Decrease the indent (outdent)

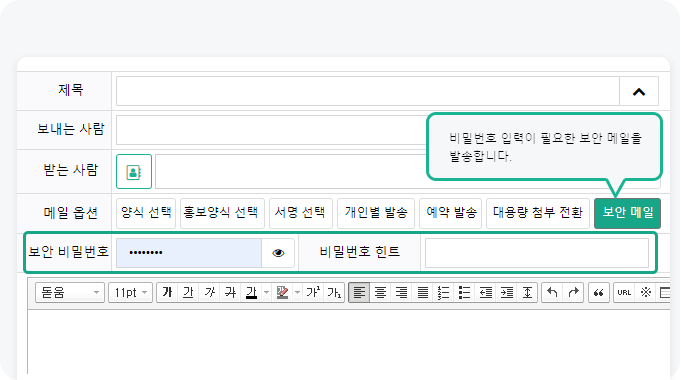486,292
